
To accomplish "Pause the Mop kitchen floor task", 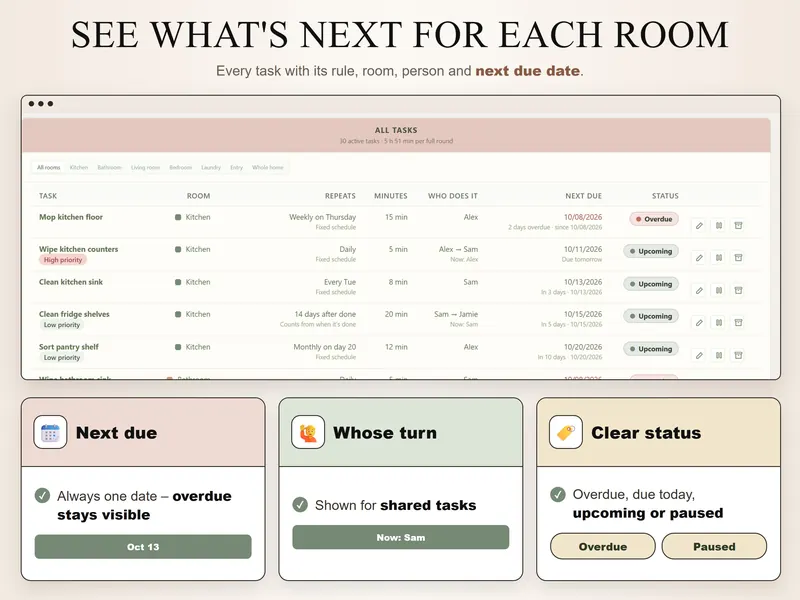I will coord(718,226).
